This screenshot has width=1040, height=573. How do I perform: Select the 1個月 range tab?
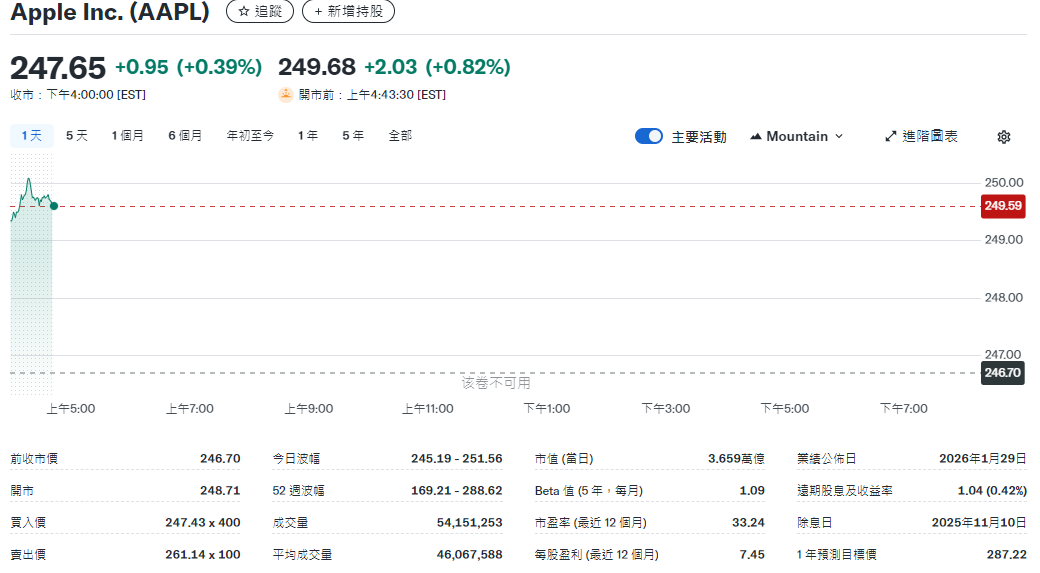click(x=127, y=135)
